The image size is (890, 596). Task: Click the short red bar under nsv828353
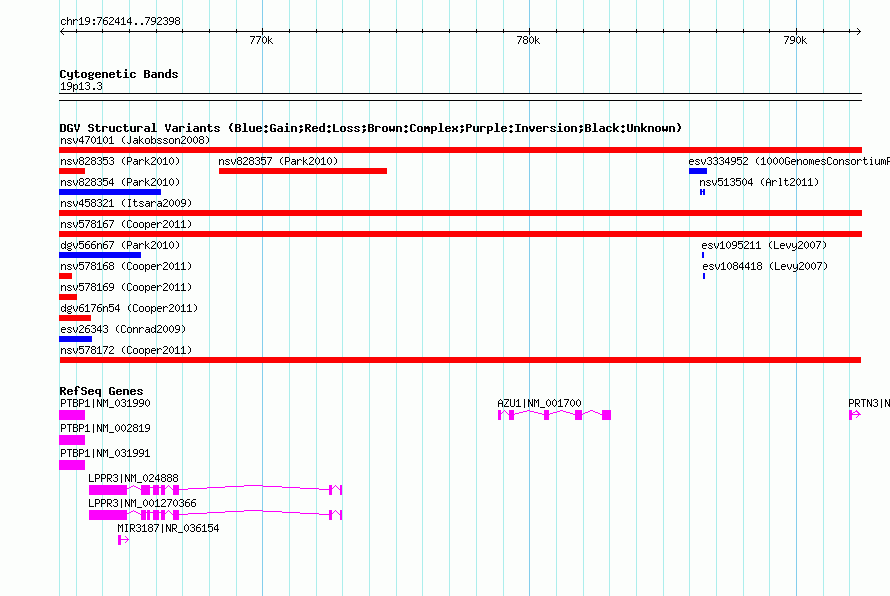coord(72,171)
